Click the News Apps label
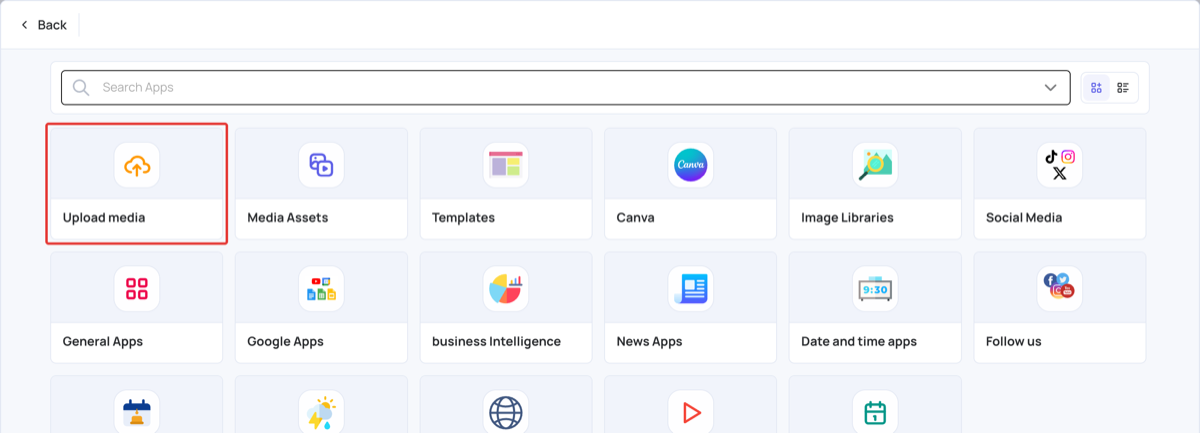Image resolution: width=1200 pixels, height=433 pixels. (650, 341)
